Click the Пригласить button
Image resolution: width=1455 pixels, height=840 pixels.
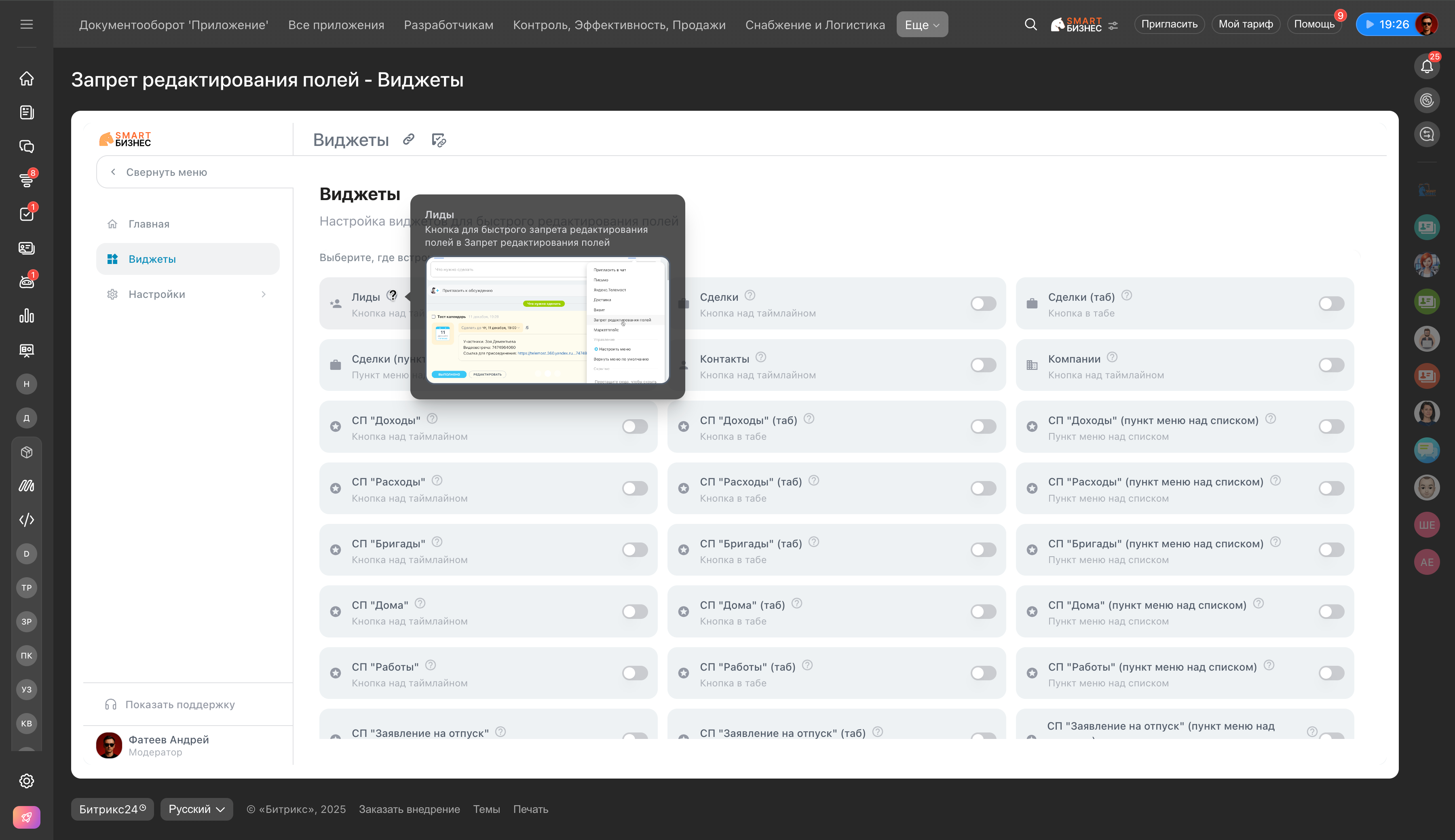(x=1169, y=24)
